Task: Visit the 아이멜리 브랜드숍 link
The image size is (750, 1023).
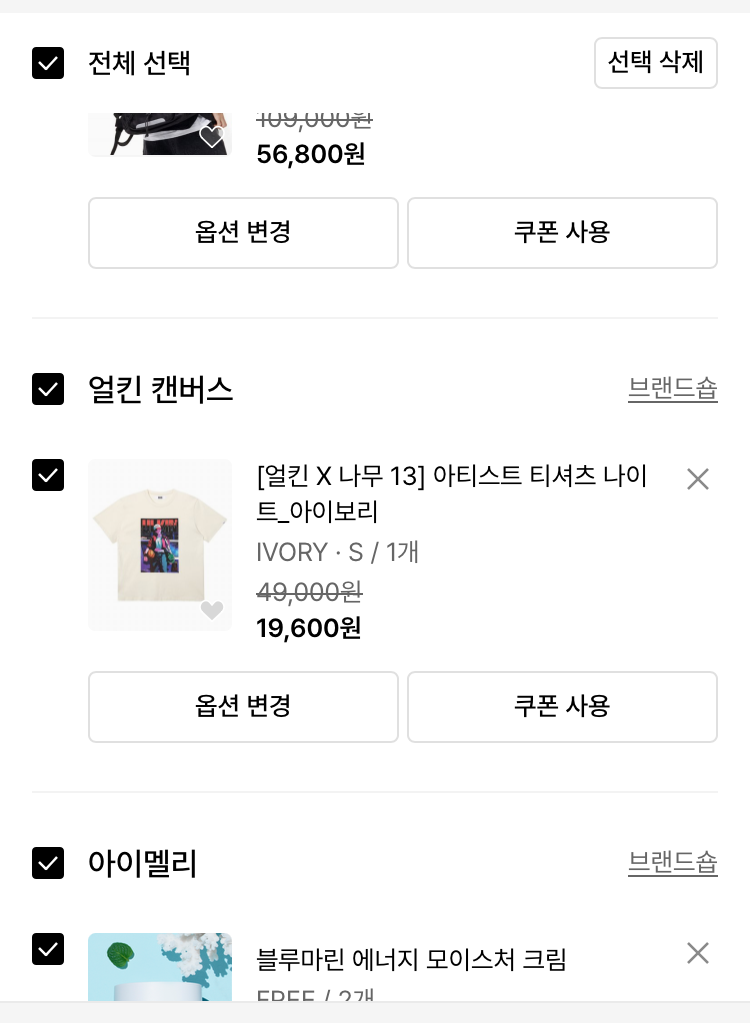Action: [x=672, y=863]
